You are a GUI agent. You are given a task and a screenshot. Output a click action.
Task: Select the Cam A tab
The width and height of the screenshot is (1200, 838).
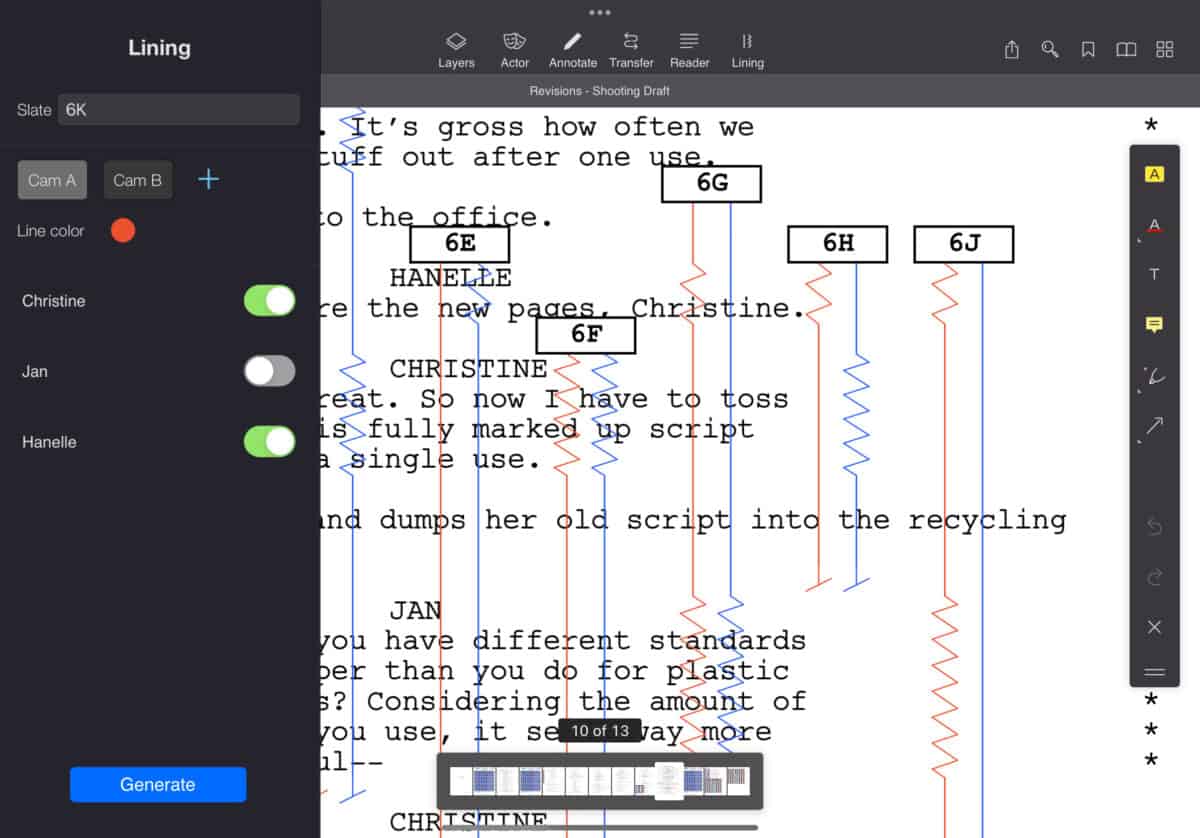coord(52,180)
